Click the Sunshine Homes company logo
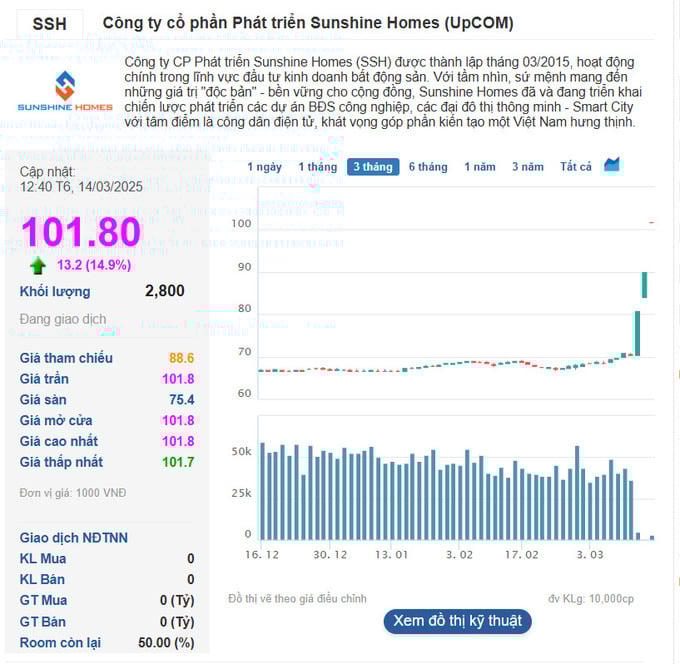Screen dimensions: 680x664 tap(64, 92)
